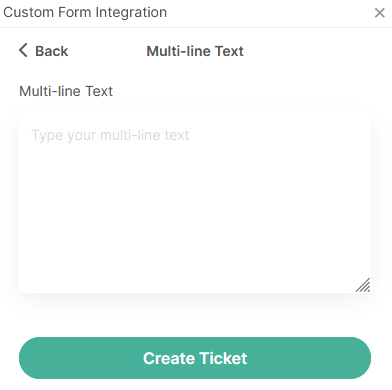Submit the form via green Create Ticket
The height and width of the screenshot is (390, 392).
[195, 358]
